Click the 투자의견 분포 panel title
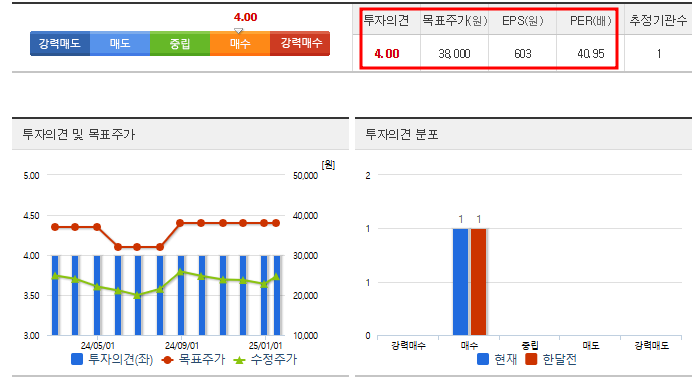The image size is (696, 382). click(402, 134)
